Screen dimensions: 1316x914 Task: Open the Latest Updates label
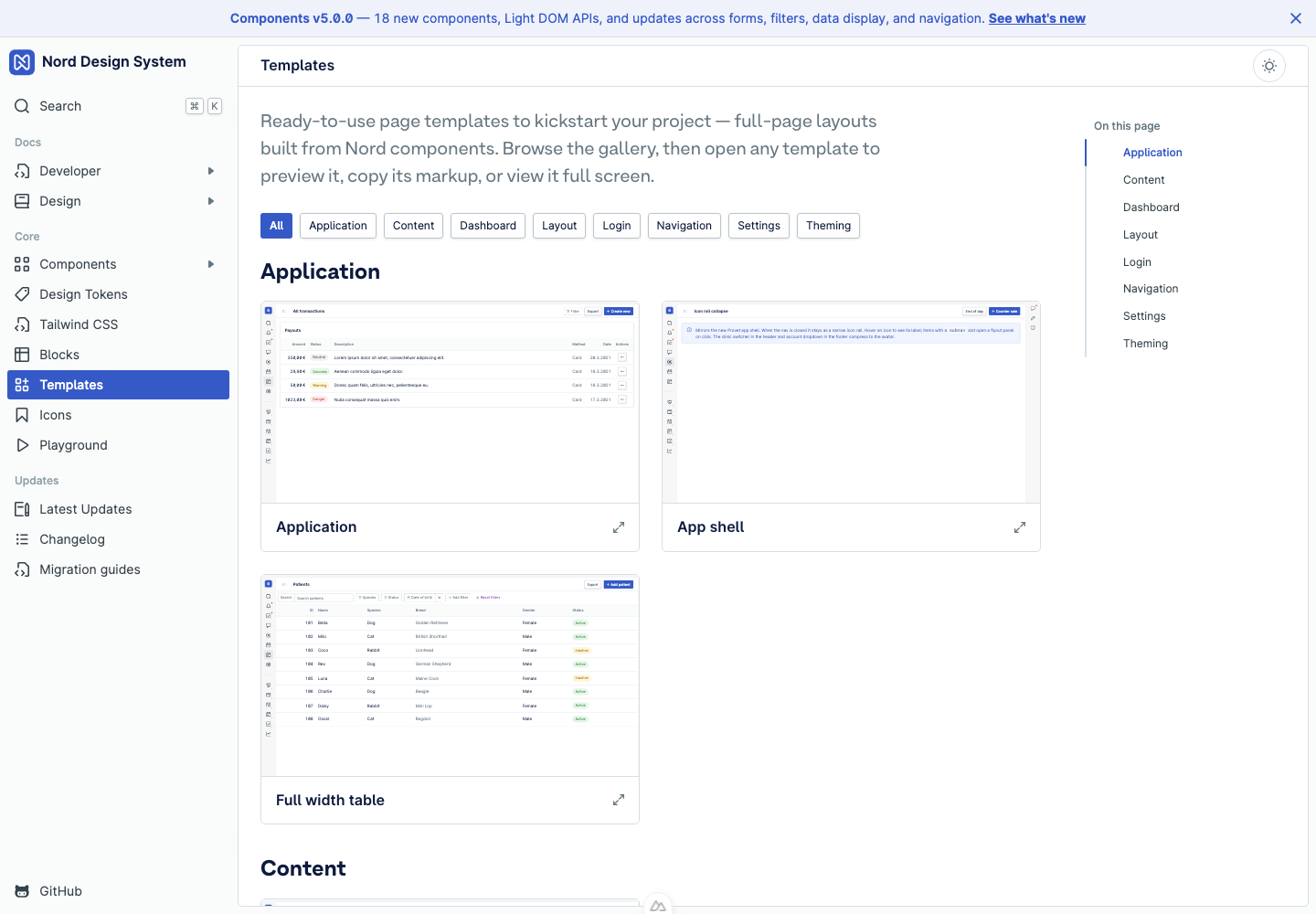pos(86,509)
